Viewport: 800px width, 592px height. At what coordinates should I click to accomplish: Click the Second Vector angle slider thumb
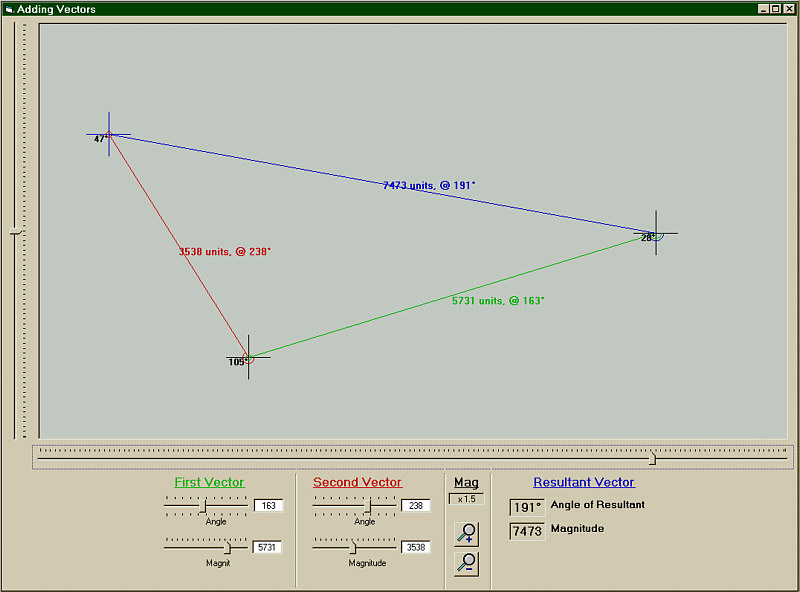coord(368,506)
